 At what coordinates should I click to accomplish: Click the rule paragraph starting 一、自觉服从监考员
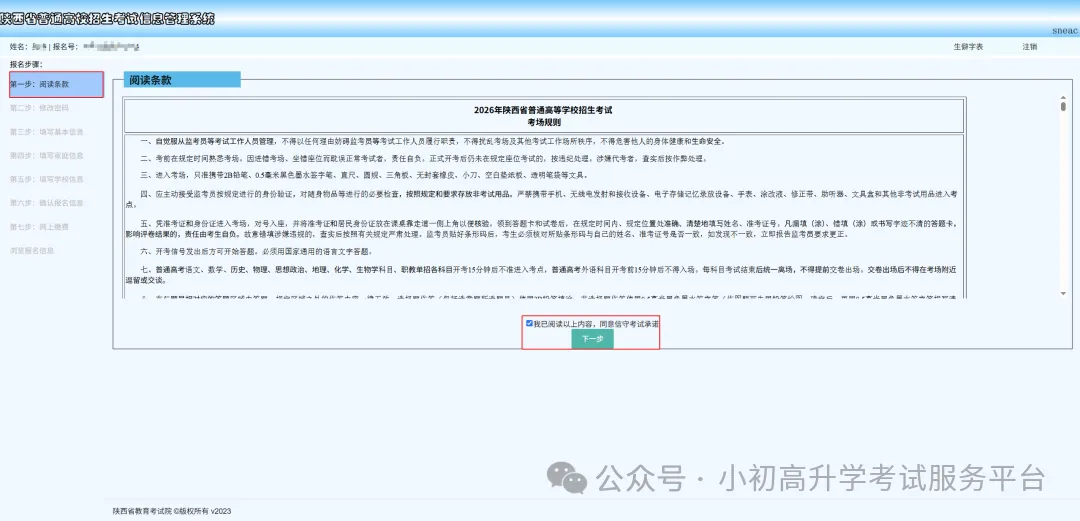click(433, 141)
